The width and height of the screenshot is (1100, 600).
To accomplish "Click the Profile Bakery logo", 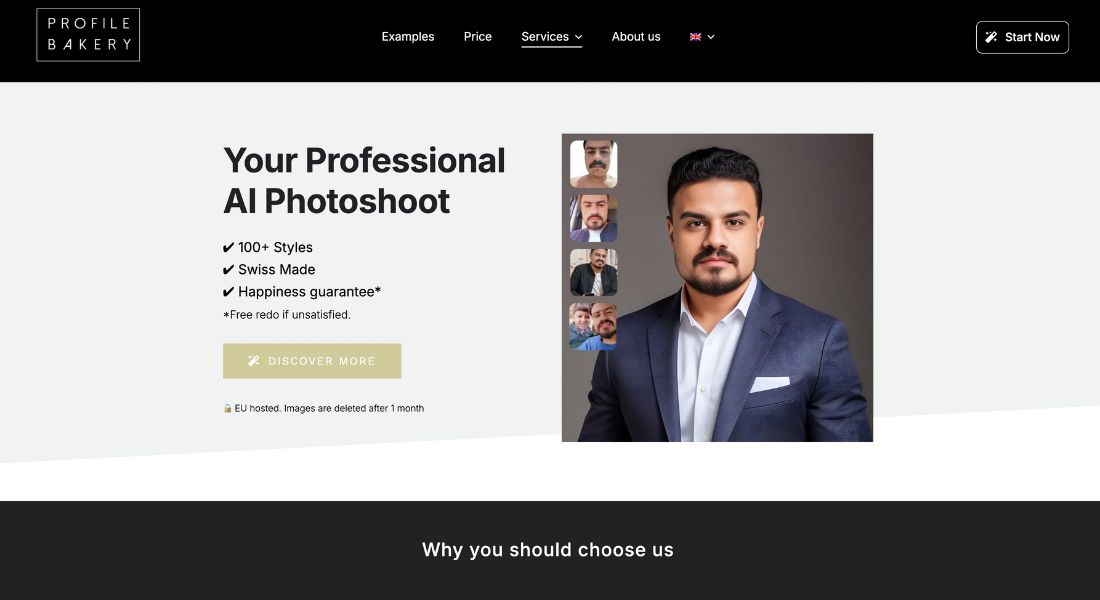I will 88,35.
